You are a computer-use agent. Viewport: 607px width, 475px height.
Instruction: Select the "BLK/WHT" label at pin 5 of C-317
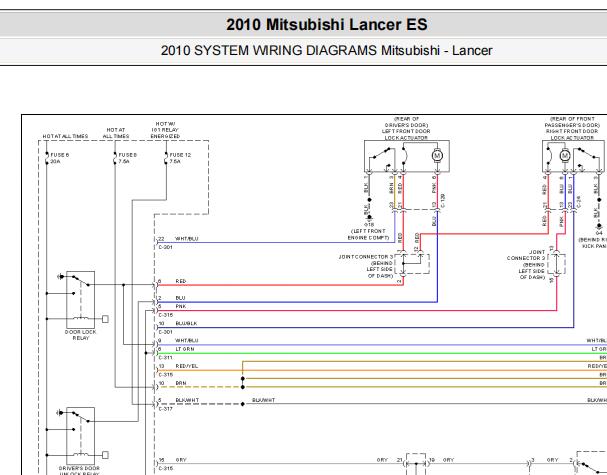point(187,400)
